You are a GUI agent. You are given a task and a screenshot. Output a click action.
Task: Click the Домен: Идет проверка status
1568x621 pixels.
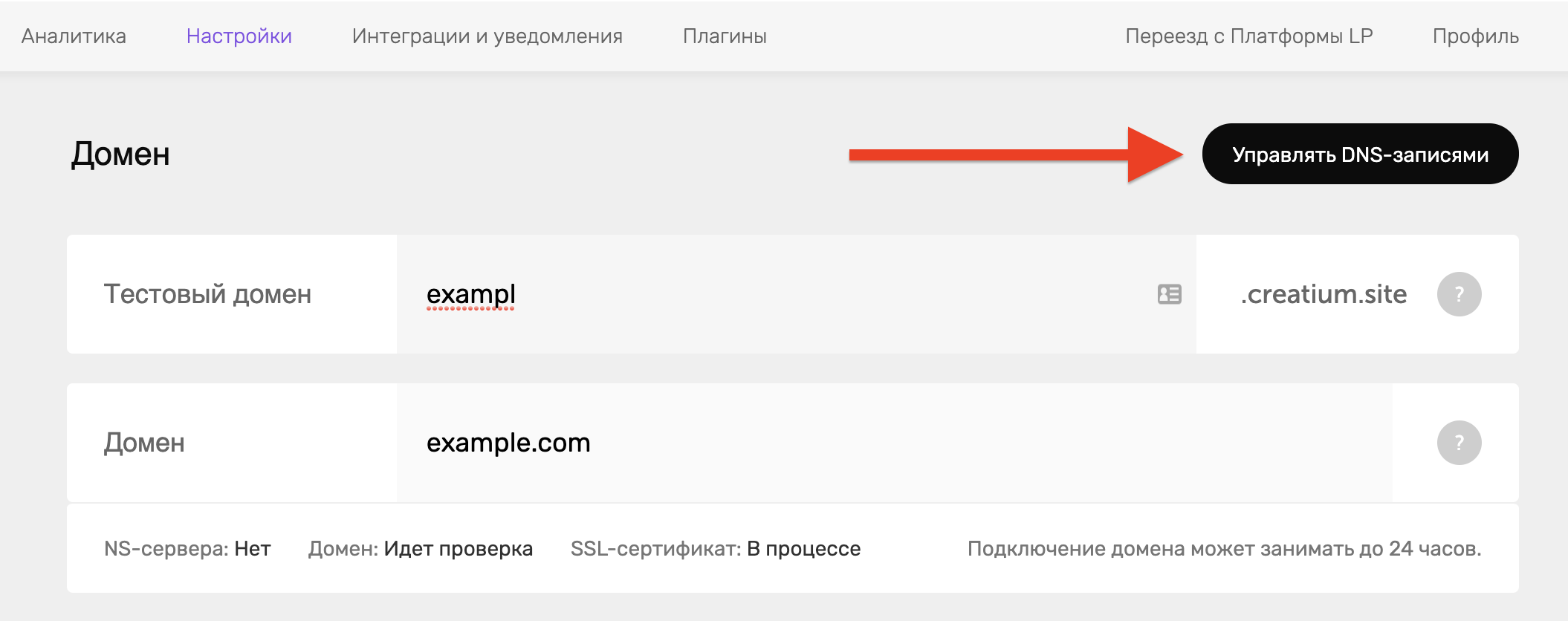(x=421, y=548)
